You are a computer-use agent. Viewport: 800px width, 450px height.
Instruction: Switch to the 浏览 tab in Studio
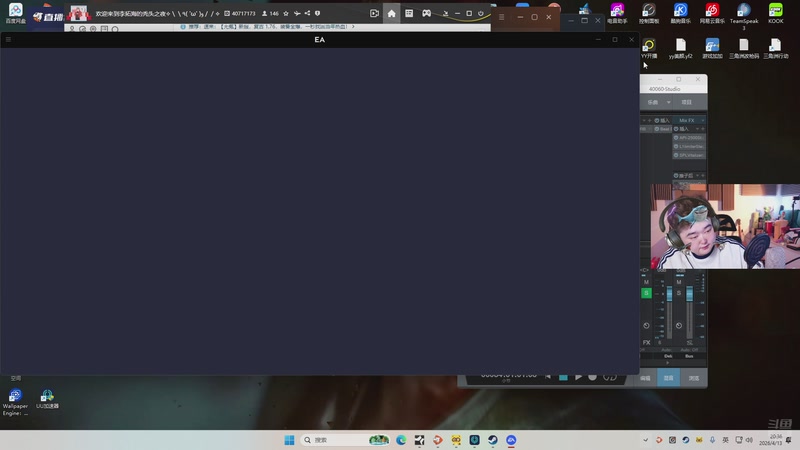coord(694,378)
